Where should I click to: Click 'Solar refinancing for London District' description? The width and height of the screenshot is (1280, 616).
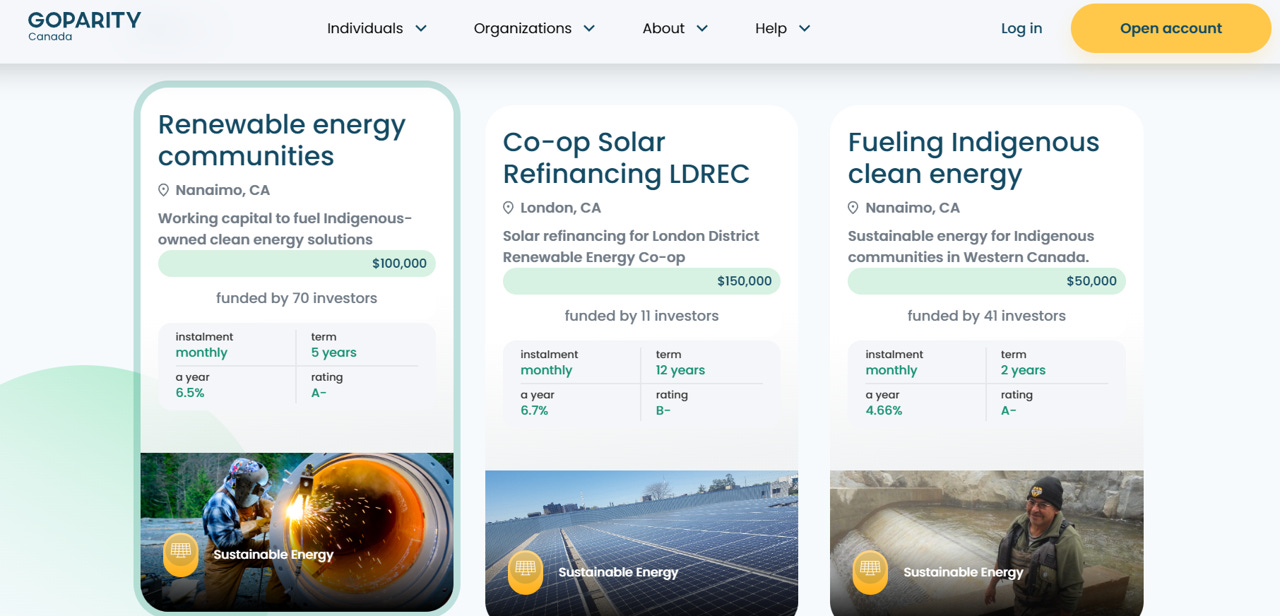click(x=631, y=247)
